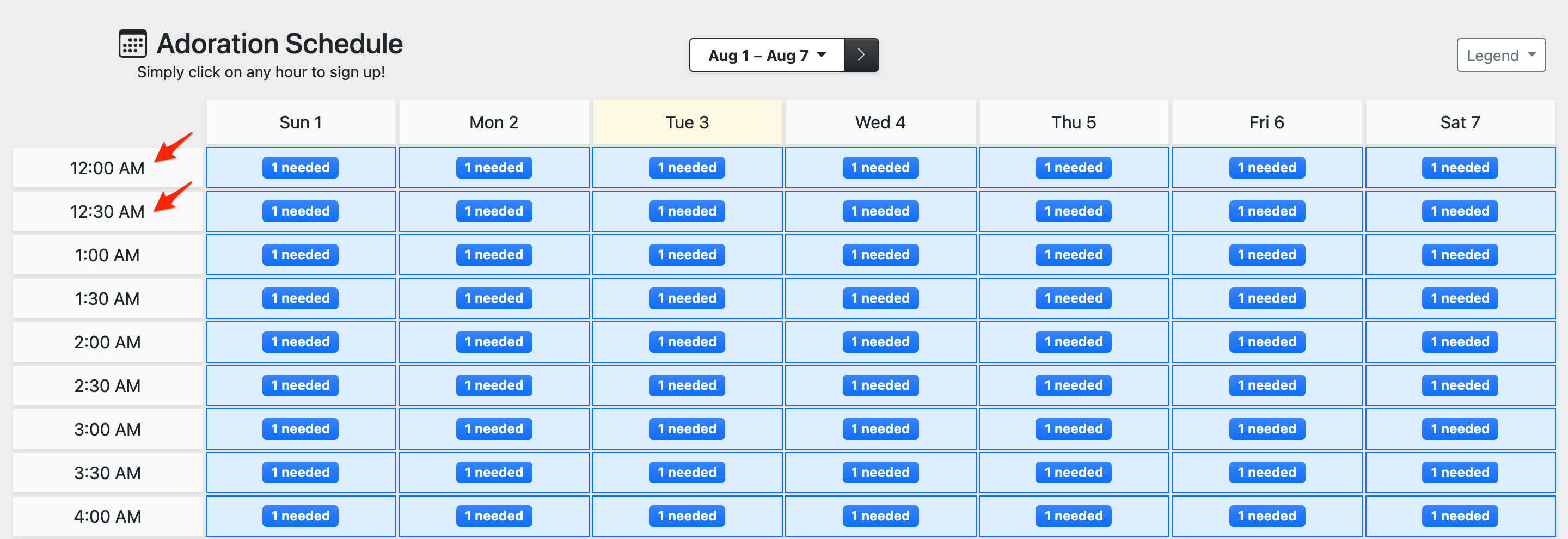Select the Sun 1 column header
1568x539 pixels.
coord(300,122)
